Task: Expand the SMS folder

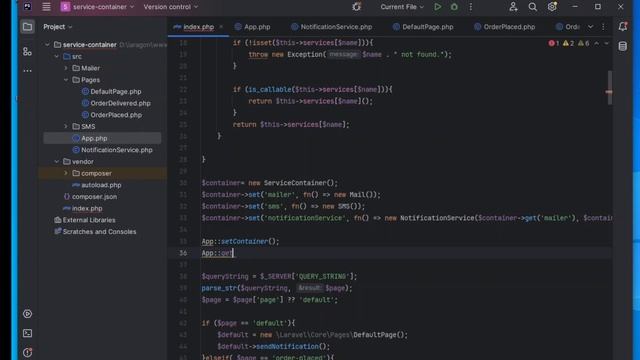Action: (x=66, y=127)
